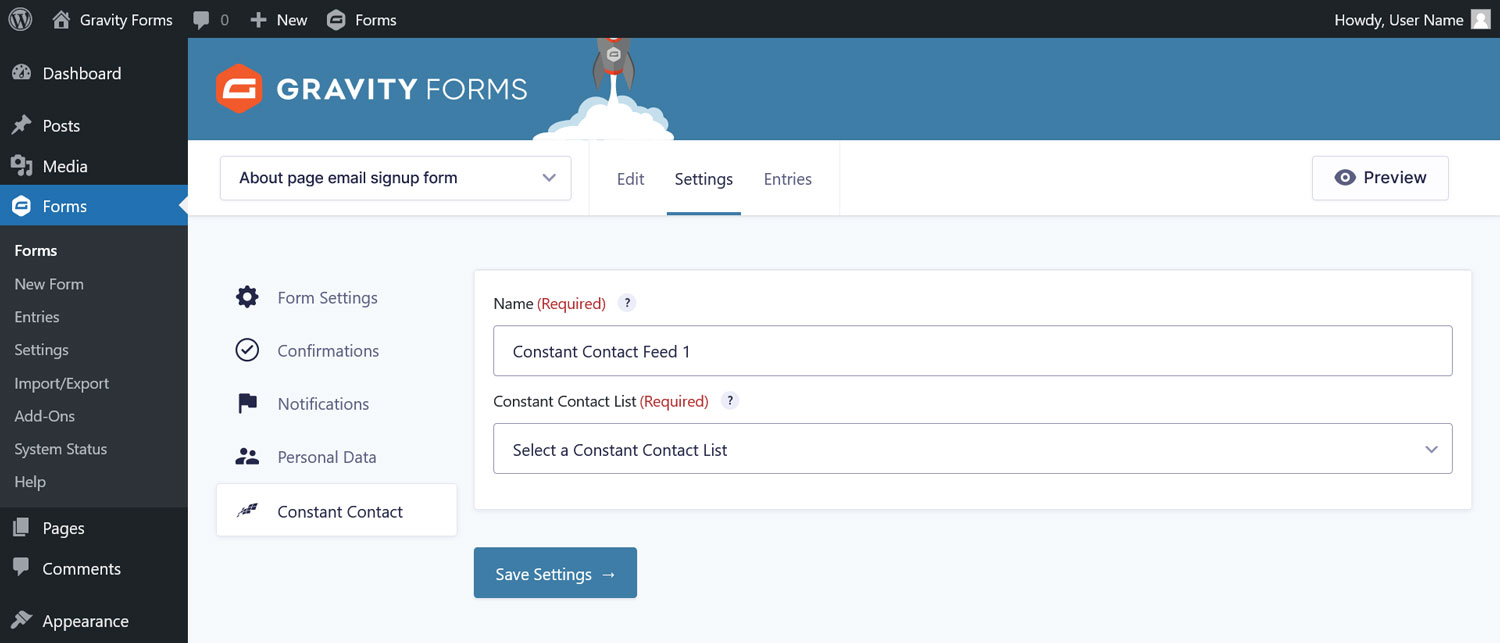
Task: Click the Preview button
Action: [x=1380, y=178]
